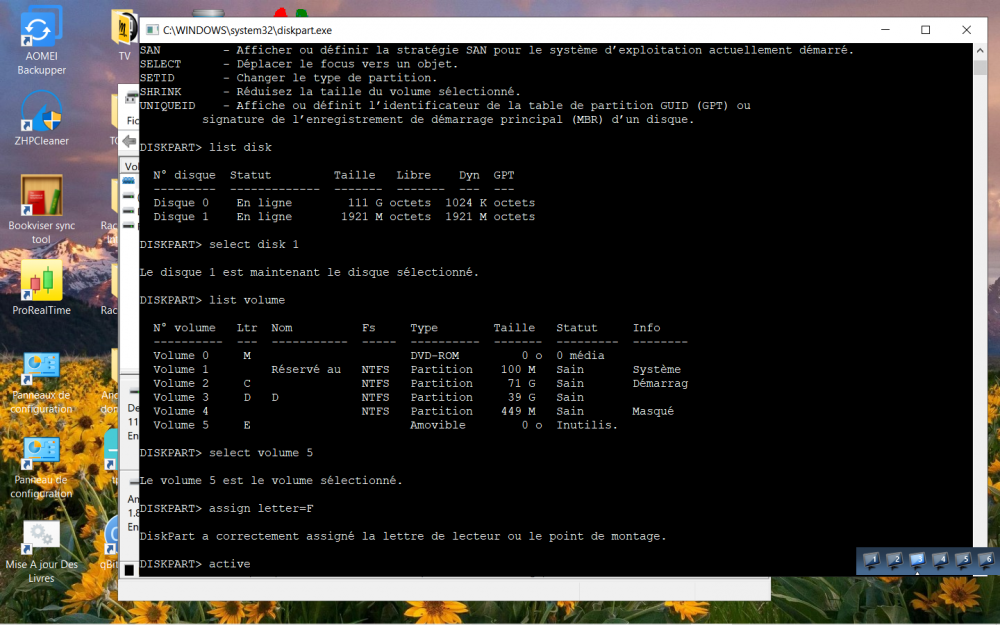
Task: Open the AOMEI Backupper desktop shortcut
Action: pos(41,41)
